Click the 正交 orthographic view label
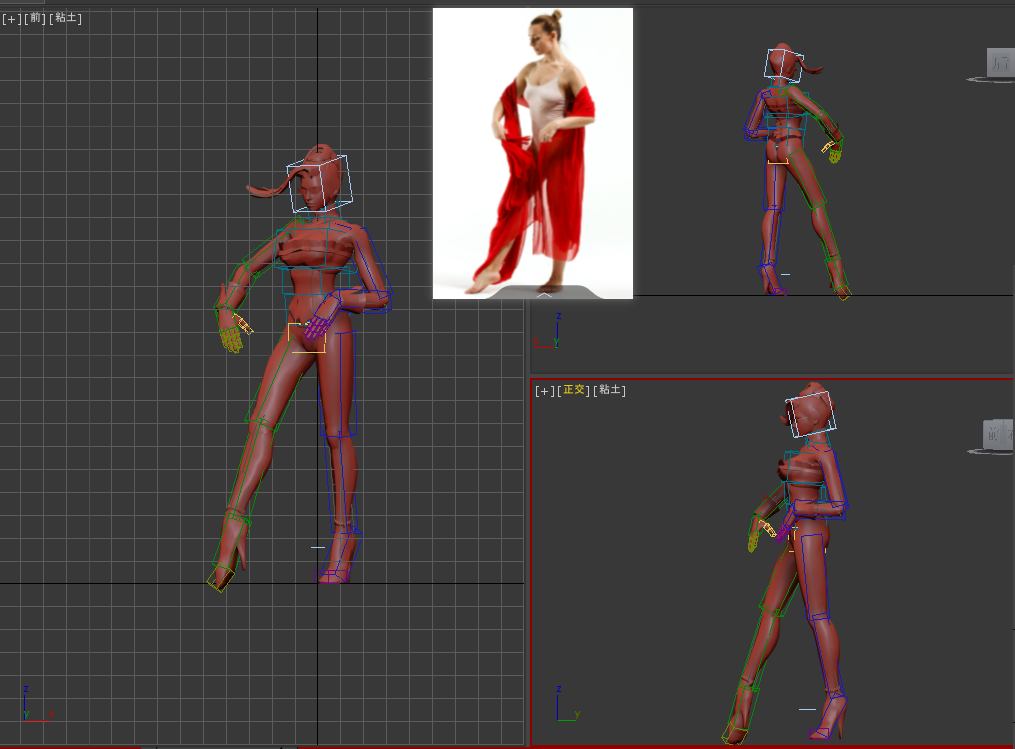The height and width of the screenshot is (749, 1015). point(574,391)
